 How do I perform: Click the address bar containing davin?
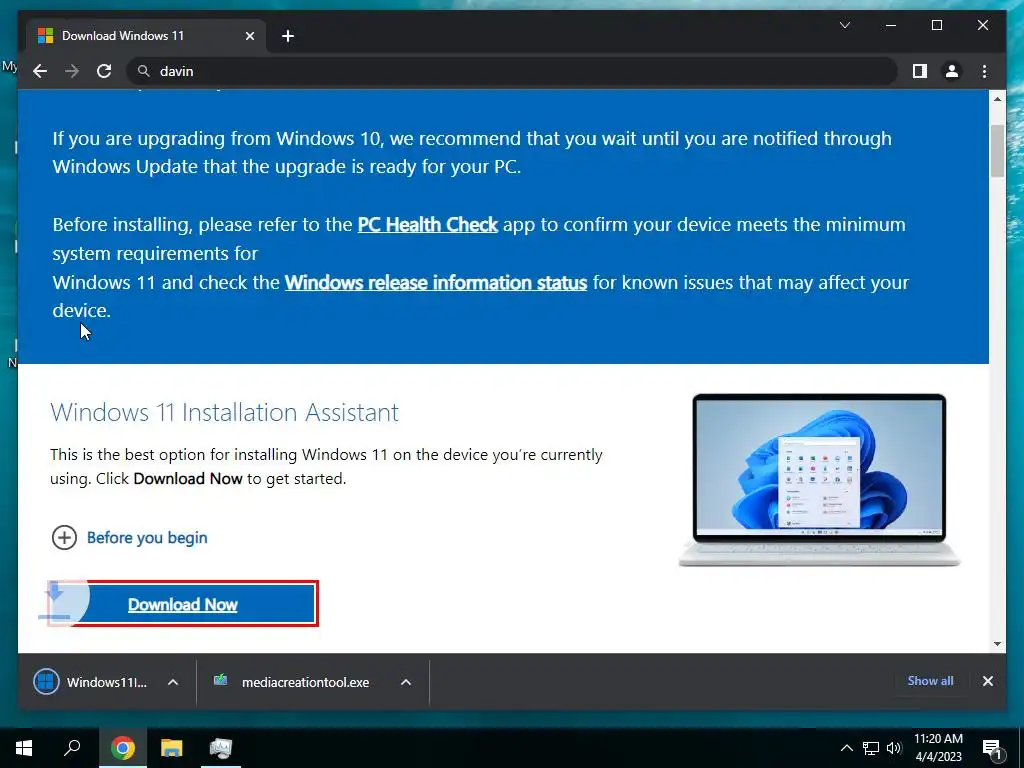click(x=511, y=71)
